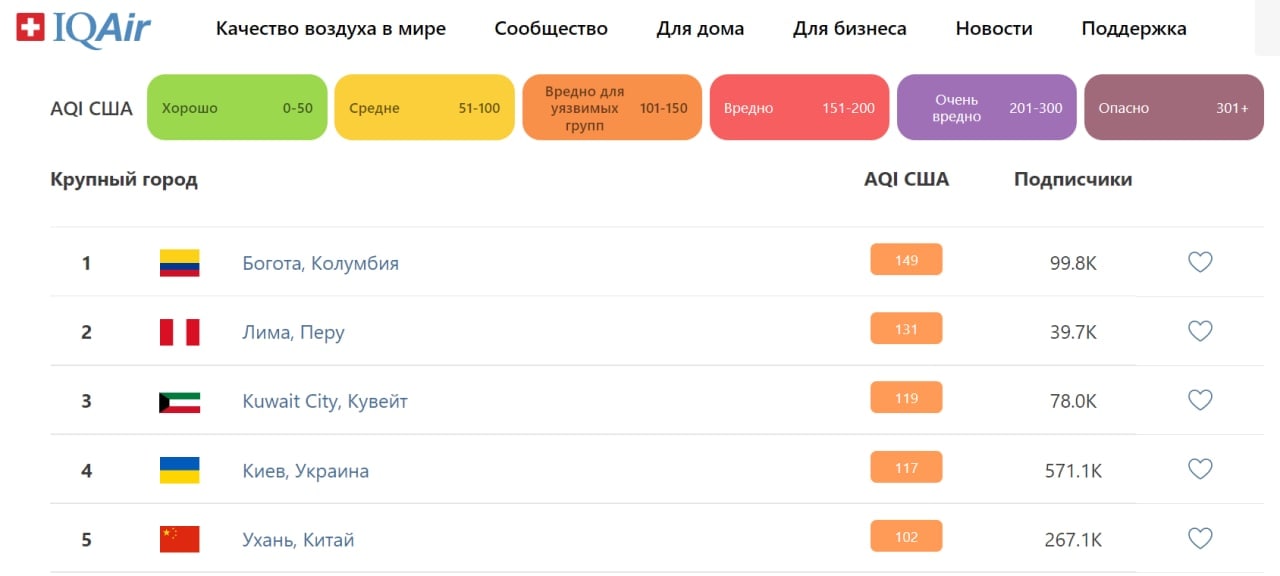Expand the Поддержка navigation menu
The image size is (1280, 576).
point(1134,28)
